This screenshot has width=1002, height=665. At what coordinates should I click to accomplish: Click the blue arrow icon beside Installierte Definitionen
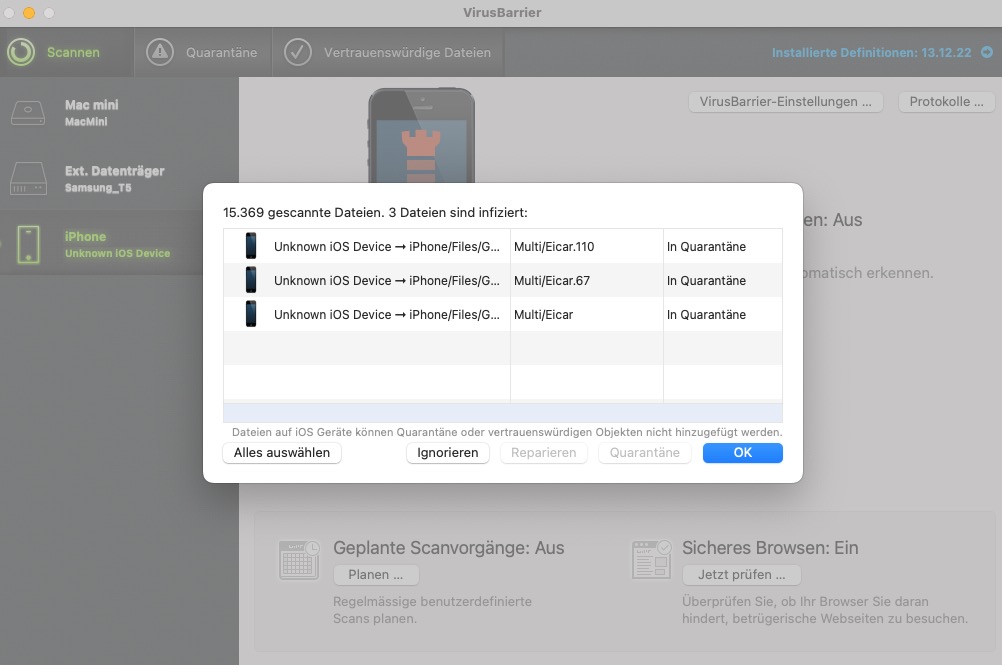(987, 52)
